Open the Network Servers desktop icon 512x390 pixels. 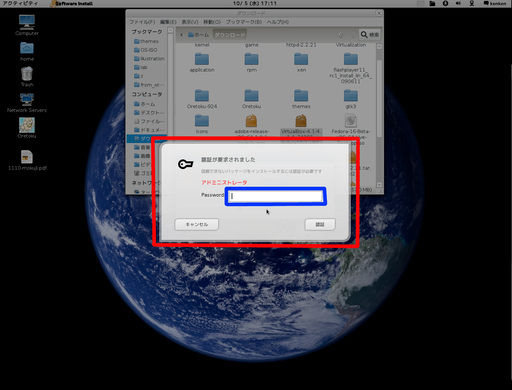[x=27, y=103]
